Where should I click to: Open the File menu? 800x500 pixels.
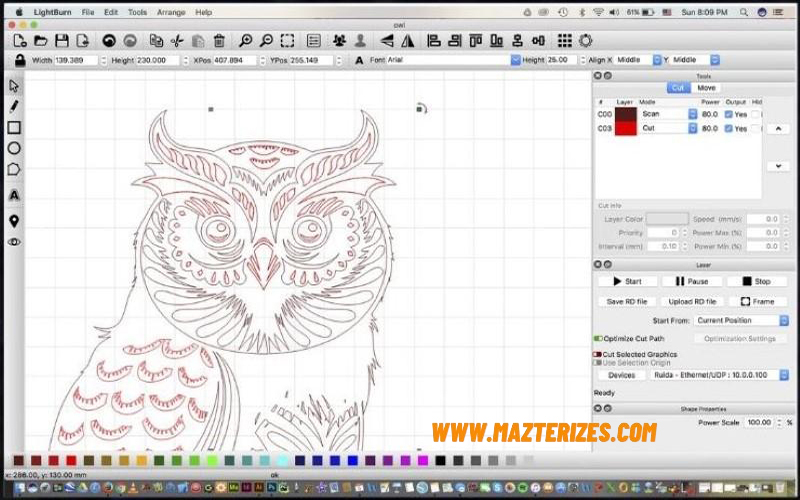click(88, 12)
